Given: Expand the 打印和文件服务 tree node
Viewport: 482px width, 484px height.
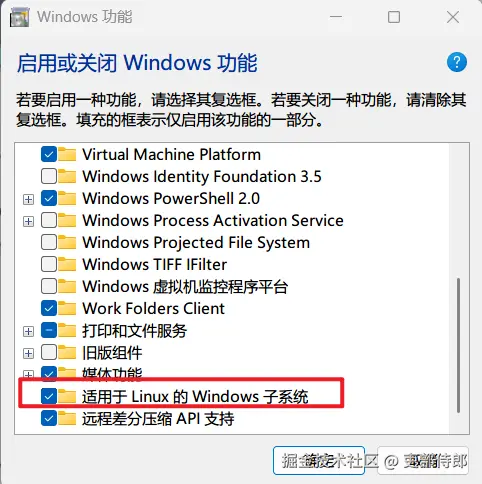Looking at the screenshot, I should pos(28,331).
